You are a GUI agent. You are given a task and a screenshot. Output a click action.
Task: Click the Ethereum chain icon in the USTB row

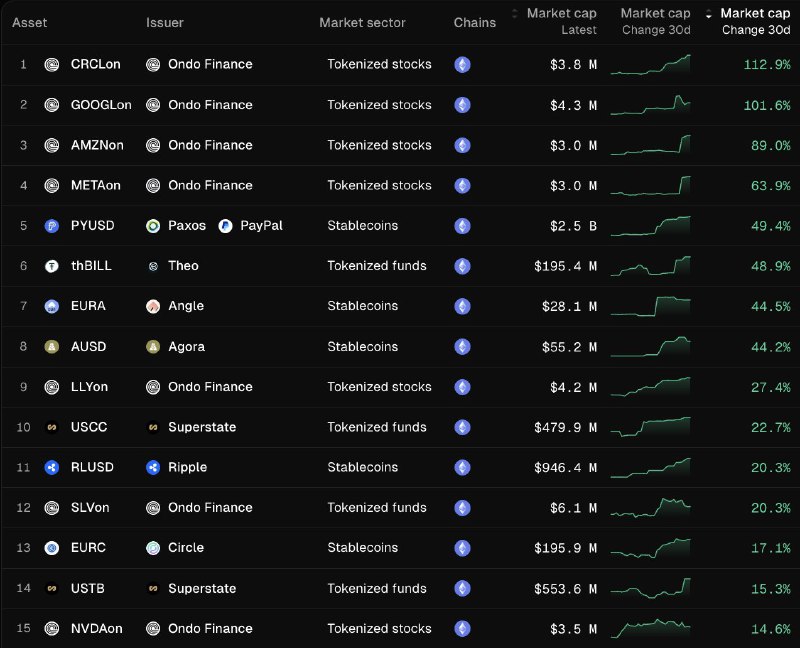[x=462, y=588]
